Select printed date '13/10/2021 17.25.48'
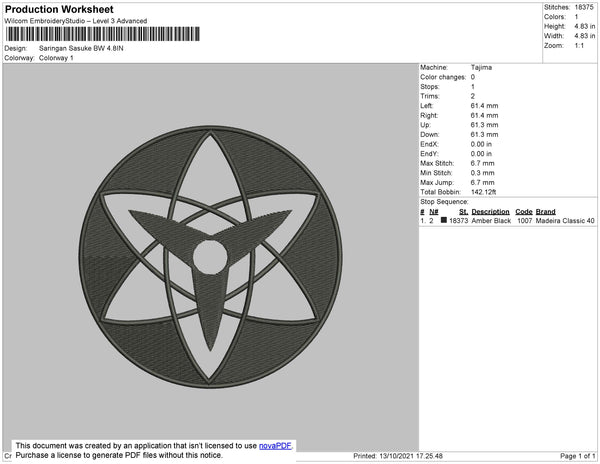 (411, 456)
